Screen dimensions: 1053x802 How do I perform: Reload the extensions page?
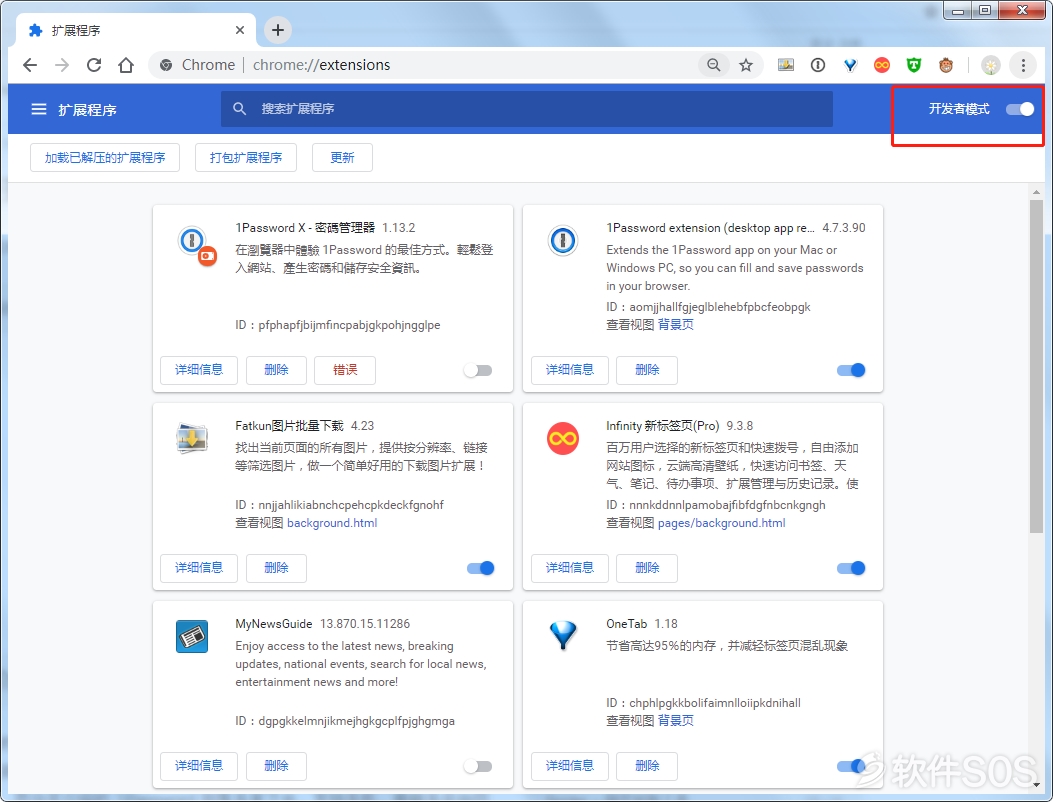coord(94,65)
